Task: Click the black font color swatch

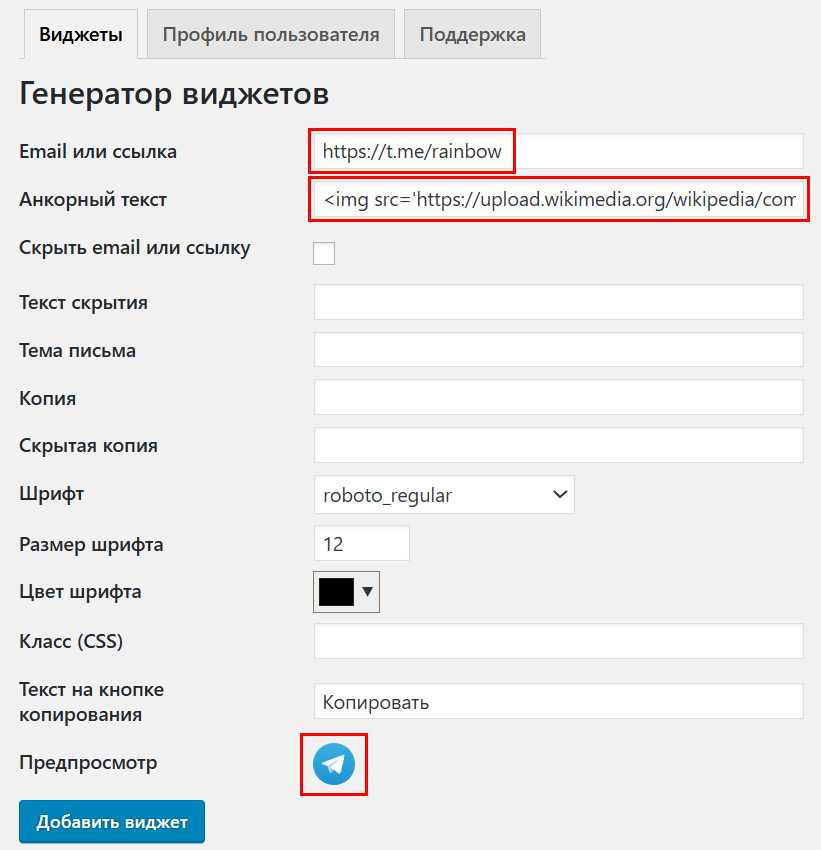Action: click(x=336, y=591)
